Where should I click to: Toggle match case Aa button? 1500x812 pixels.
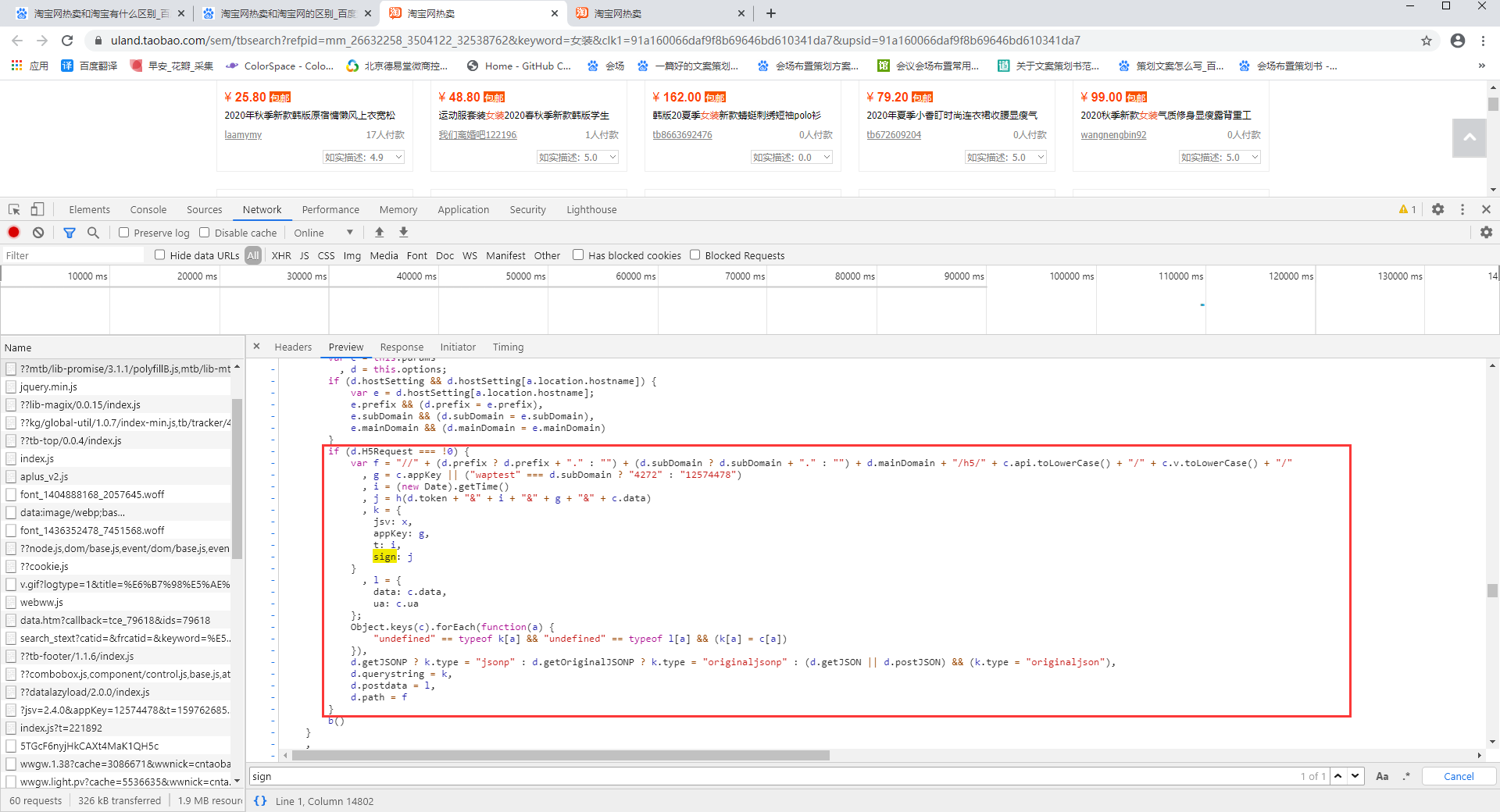pos(1382,776)
